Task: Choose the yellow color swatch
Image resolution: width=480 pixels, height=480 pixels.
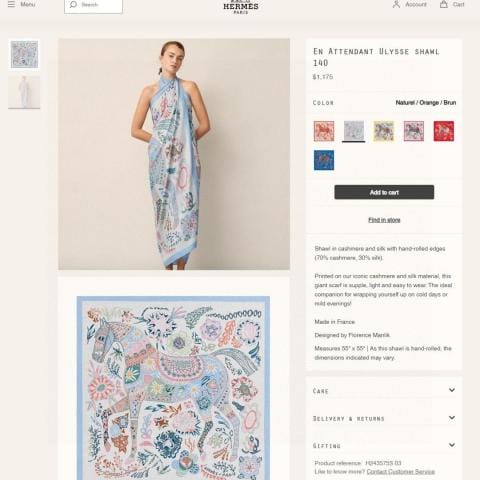Action: point(384,131)
